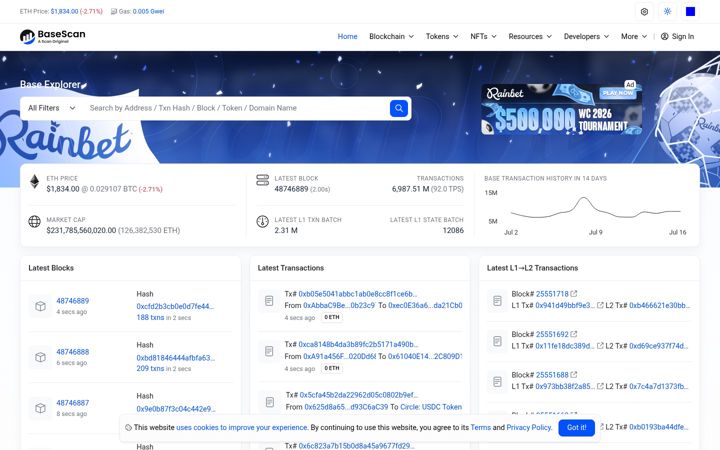Click cube icon for block 48746889

click(x=40, y=306)
